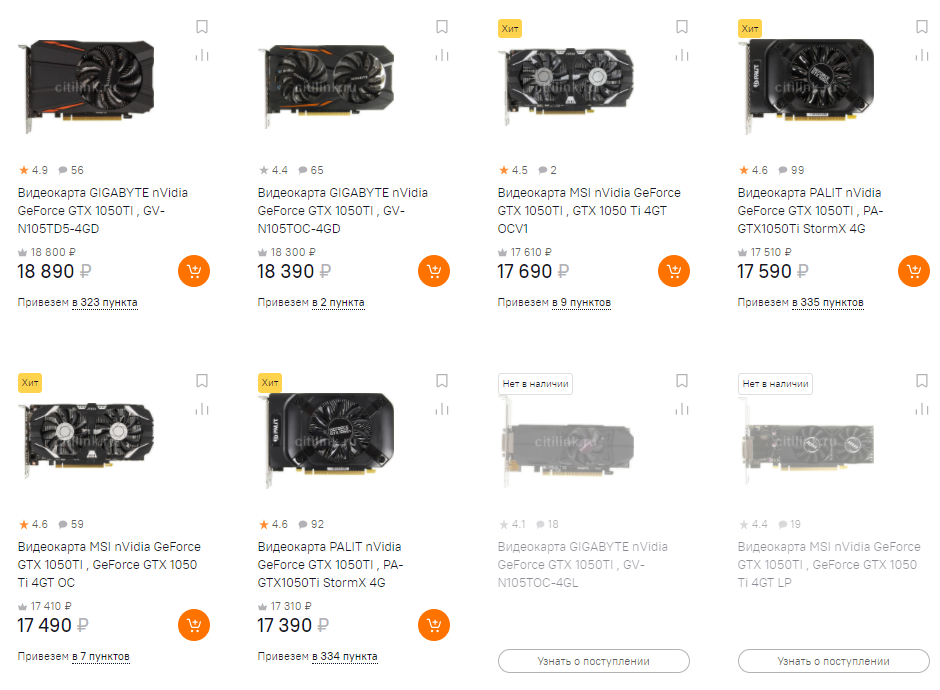Bookmark the GIGABYTE GV-N105TD5-4GD card
Image resolution: width=940 pixels, height=690 pixels.
click(x=202, y=27)
